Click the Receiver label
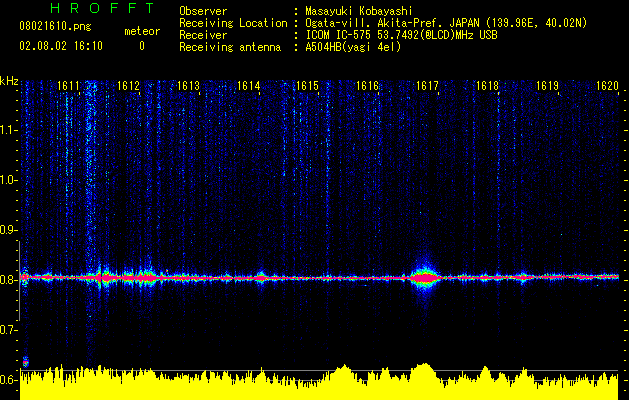Viewport: 629px width, 400px height. click(x=203, y=35)
